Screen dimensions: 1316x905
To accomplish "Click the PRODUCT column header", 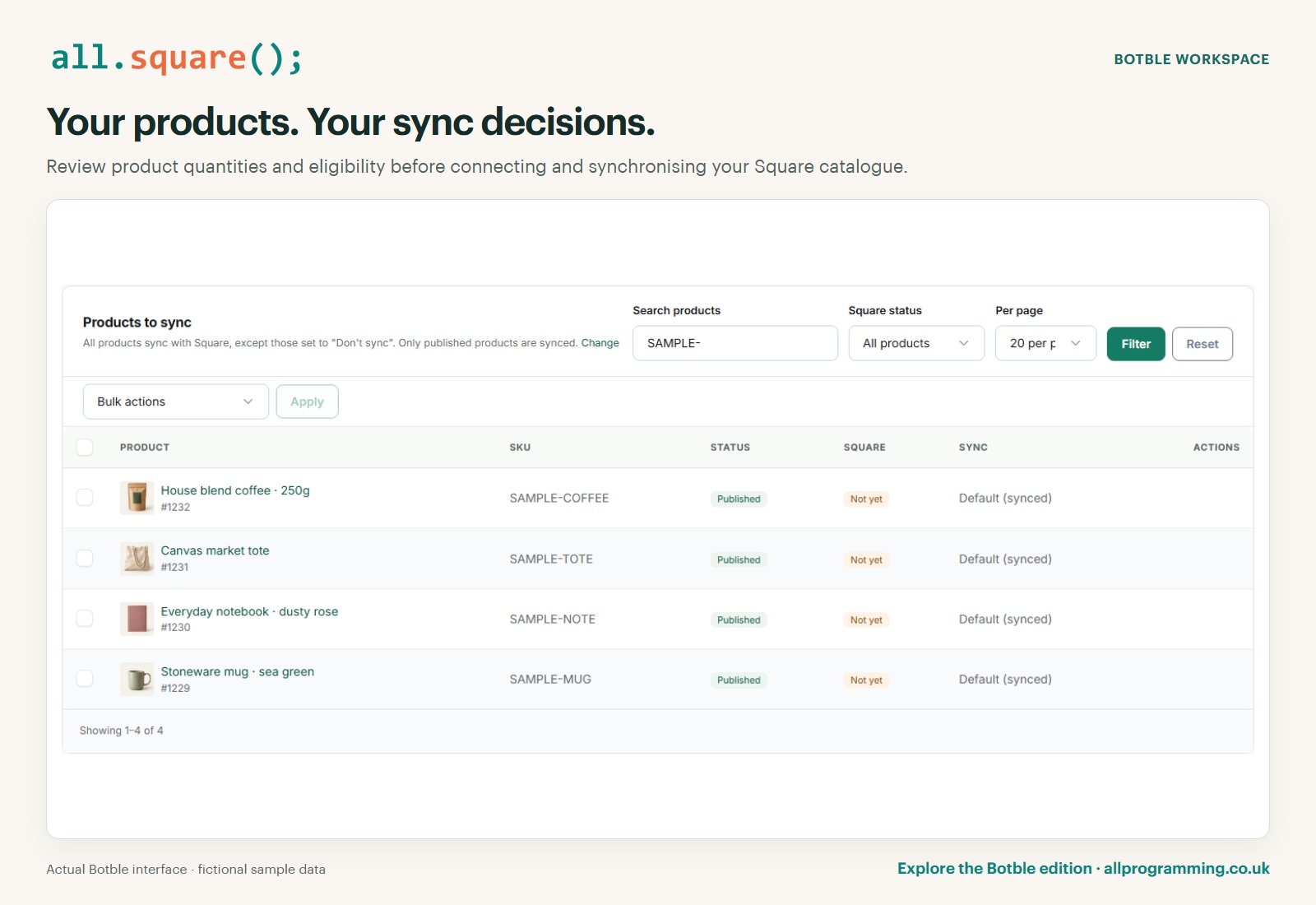I will 145,448.
